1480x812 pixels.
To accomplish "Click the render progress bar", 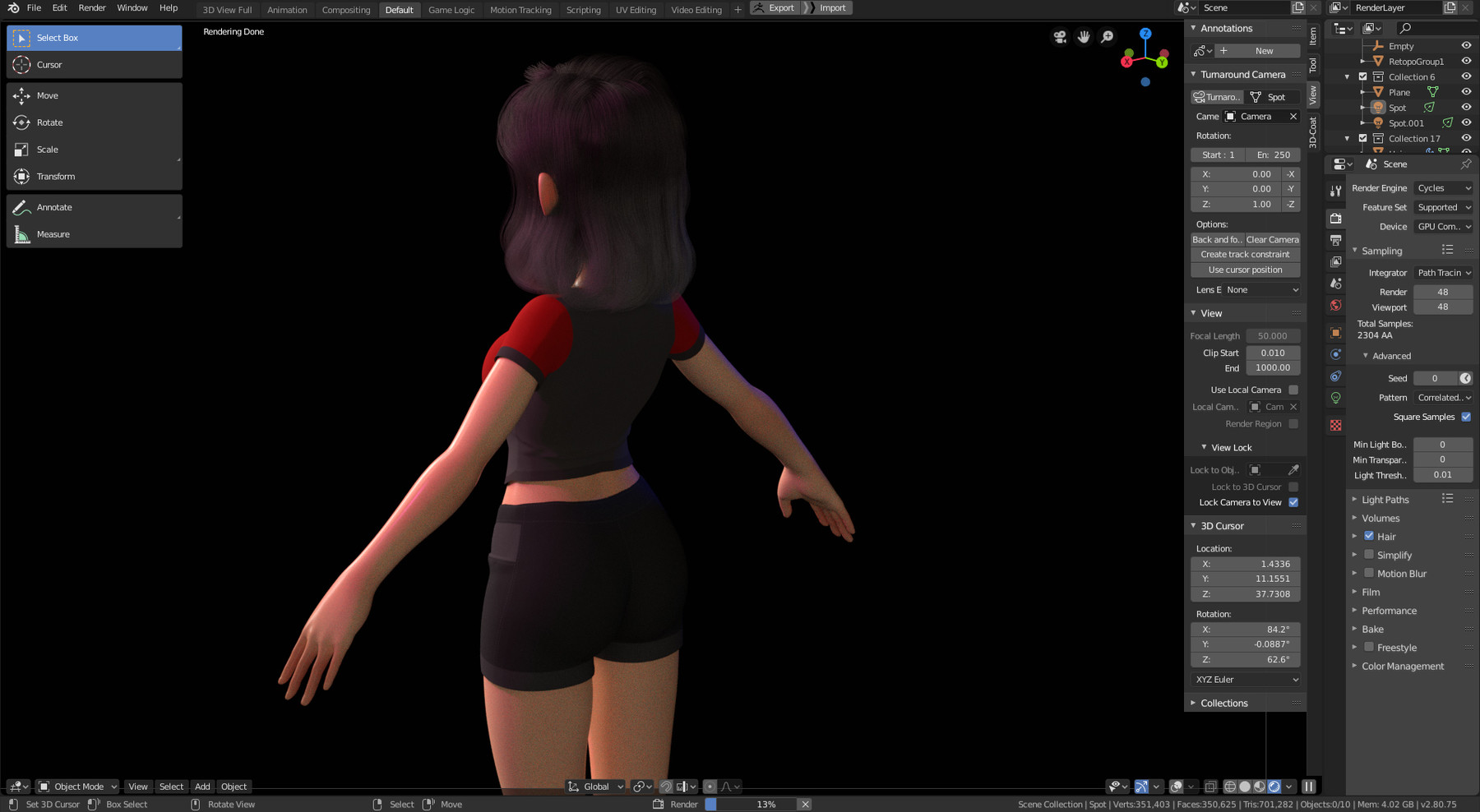I will (x=752, y=805).
